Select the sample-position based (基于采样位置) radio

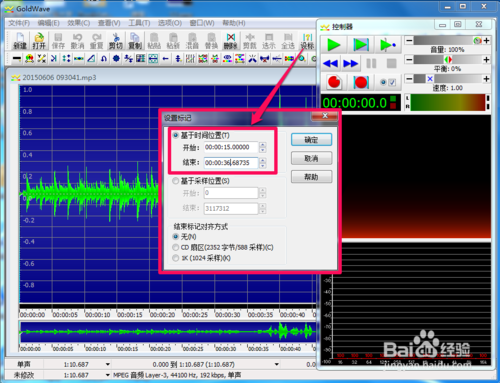coord(176,181)
